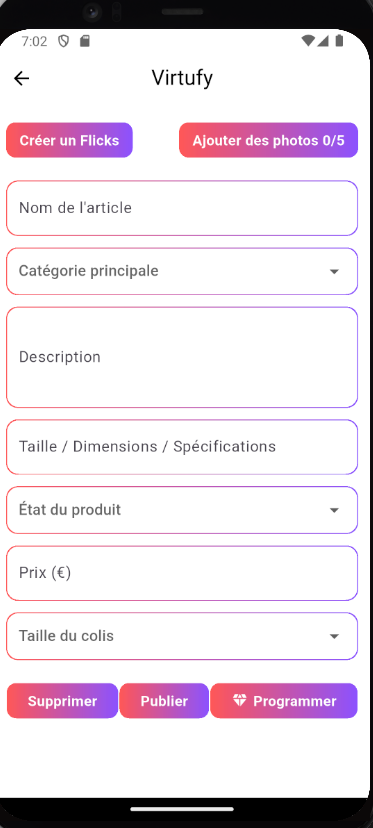Viewport: 373px width, 828px height.
Task: Tap the battery icon in status bar
Action: 339,41
